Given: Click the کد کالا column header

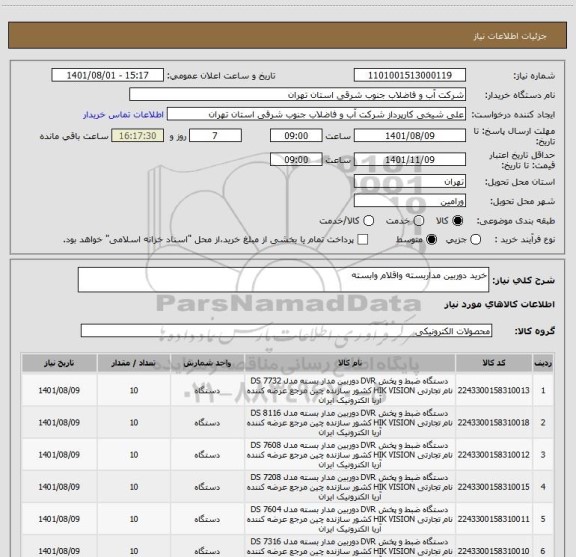Looking at the screenshot, I should pos(494,363).
